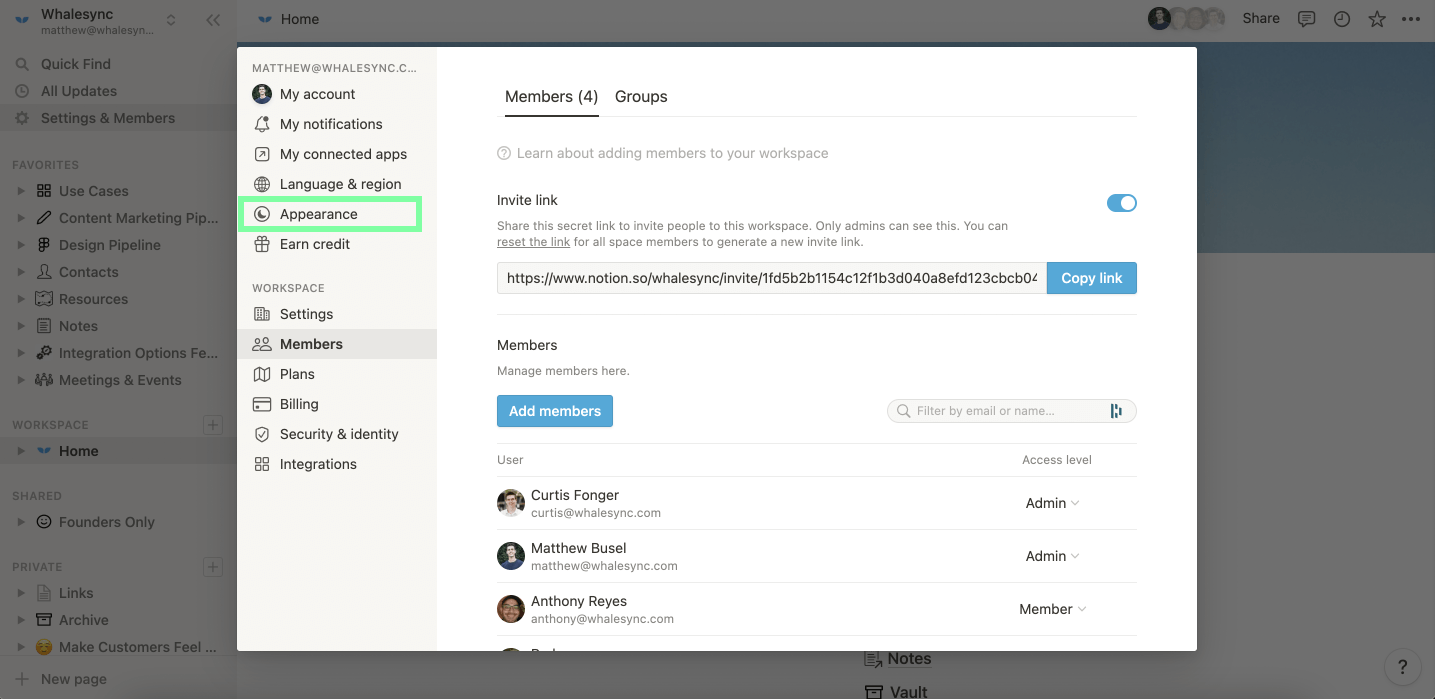Expand the Home workspace in the sidebar

pos(22,450)
